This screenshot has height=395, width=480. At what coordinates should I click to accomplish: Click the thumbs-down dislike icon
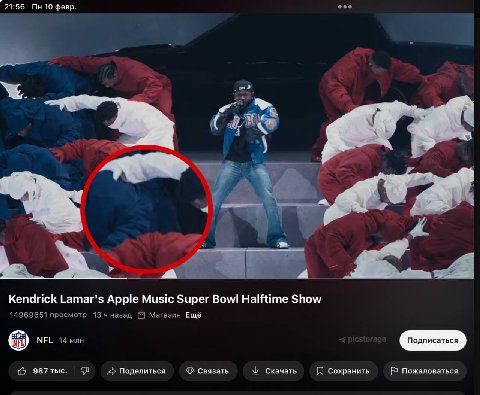coord(85,371)
